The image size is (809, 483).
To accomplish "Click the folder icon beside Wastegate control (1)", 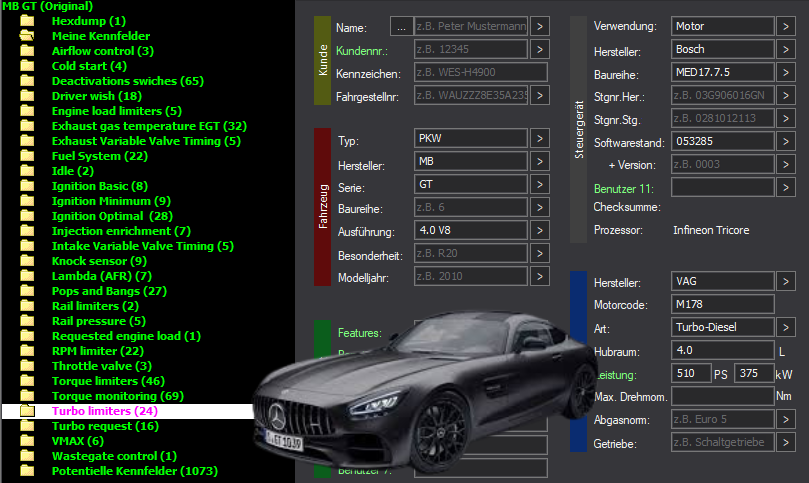I will [27, 456].
